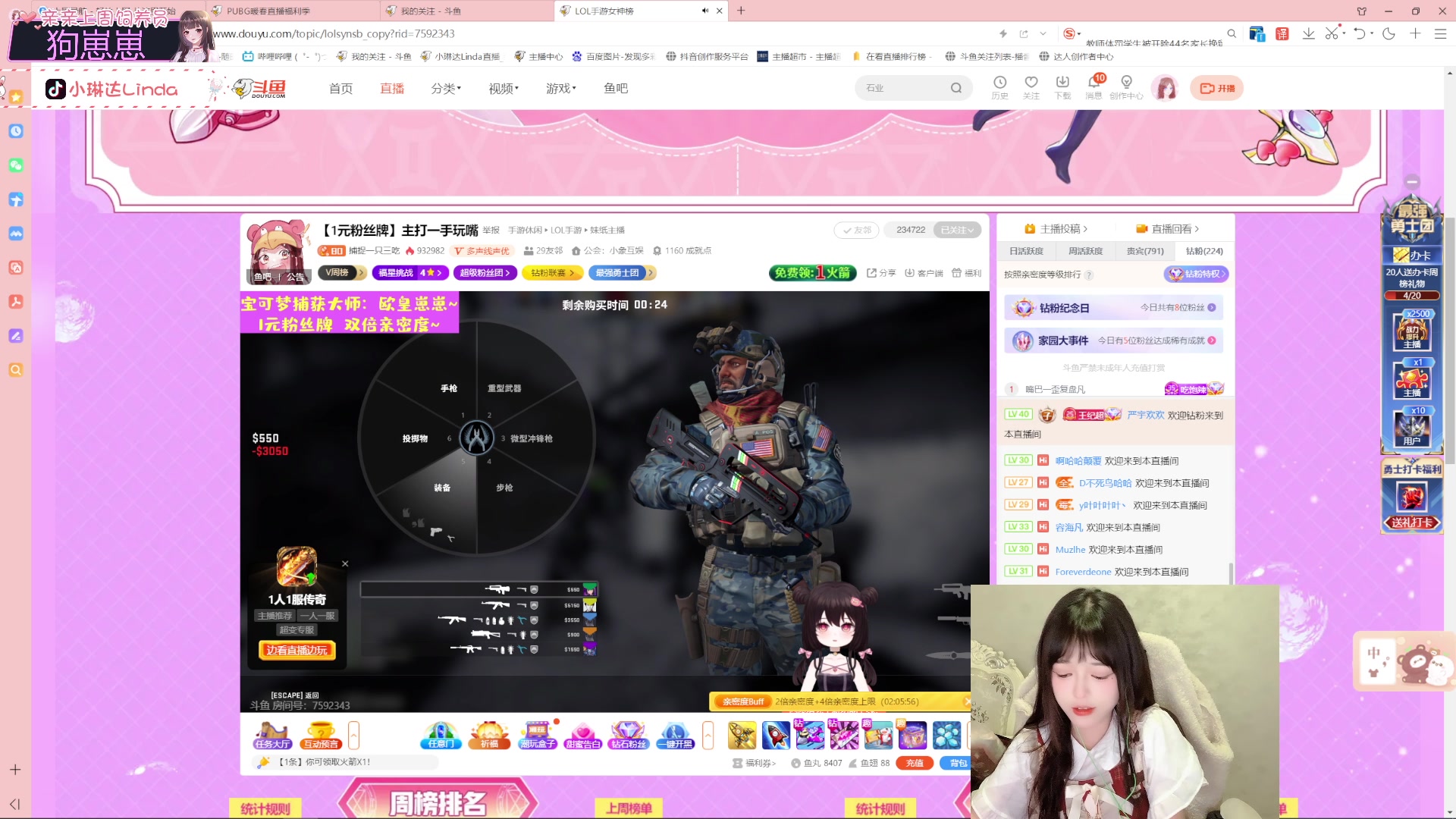Open the 历史 history icon
The width and height of the screenshot is (1456, 819).
(999, 87)
